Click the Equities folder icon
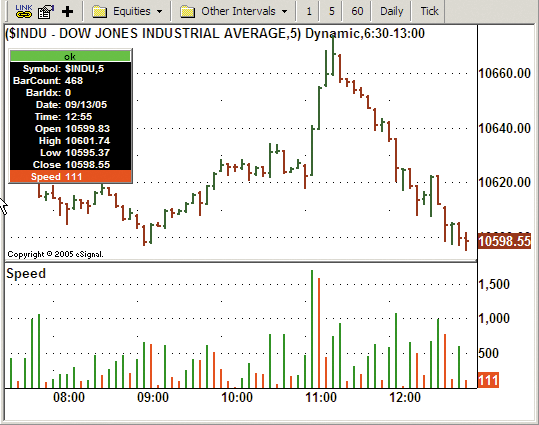Viewport: 539px width, 425px height. 99,12
